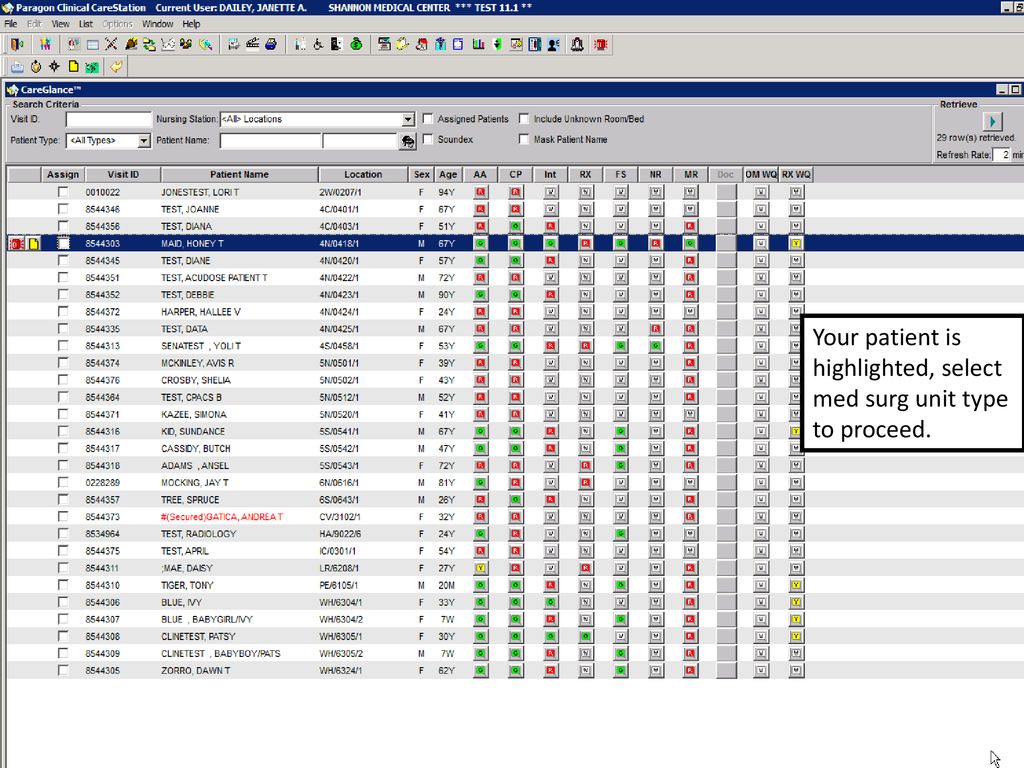Click the yellow back arrow toolbar icon
The image size is (1024, 768).
[x=116, y=66]
